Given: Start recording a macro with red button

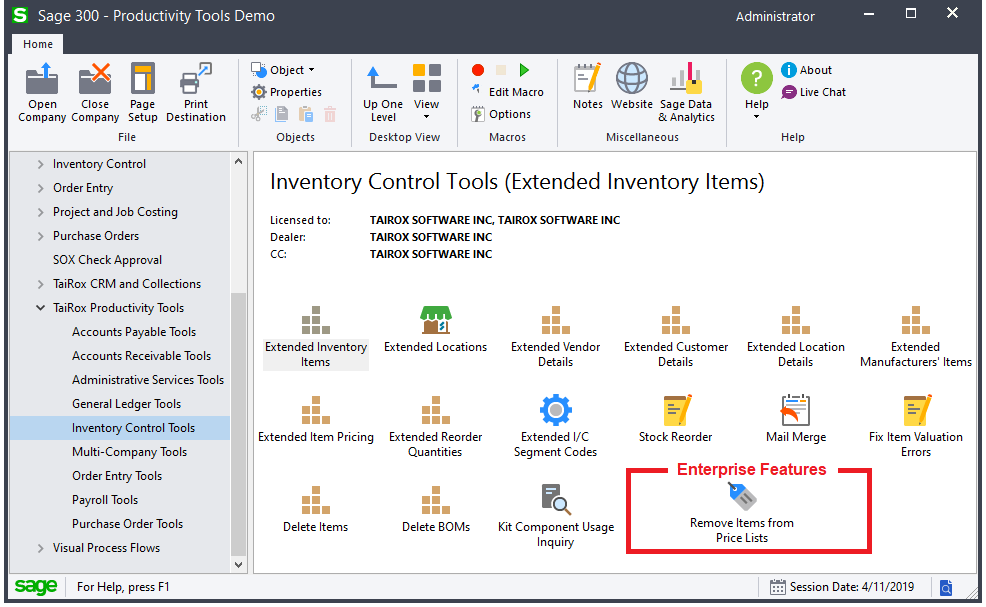Looking at the screenshot, I should [x=478, y=70].
